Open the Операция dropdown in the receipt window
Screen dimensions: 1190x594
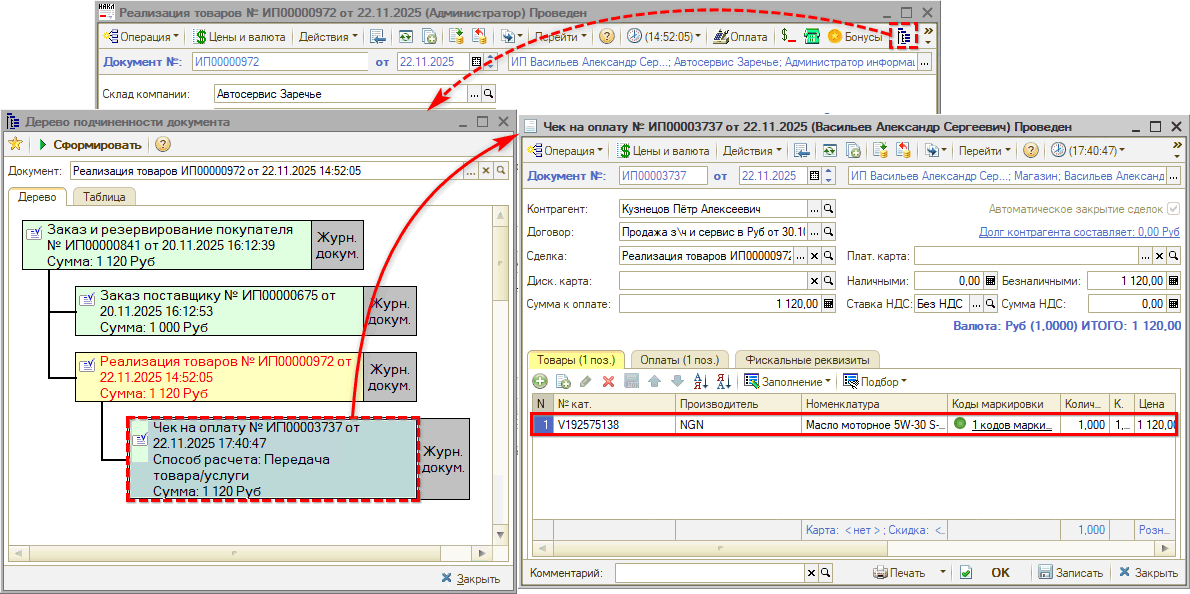(565, 151)
